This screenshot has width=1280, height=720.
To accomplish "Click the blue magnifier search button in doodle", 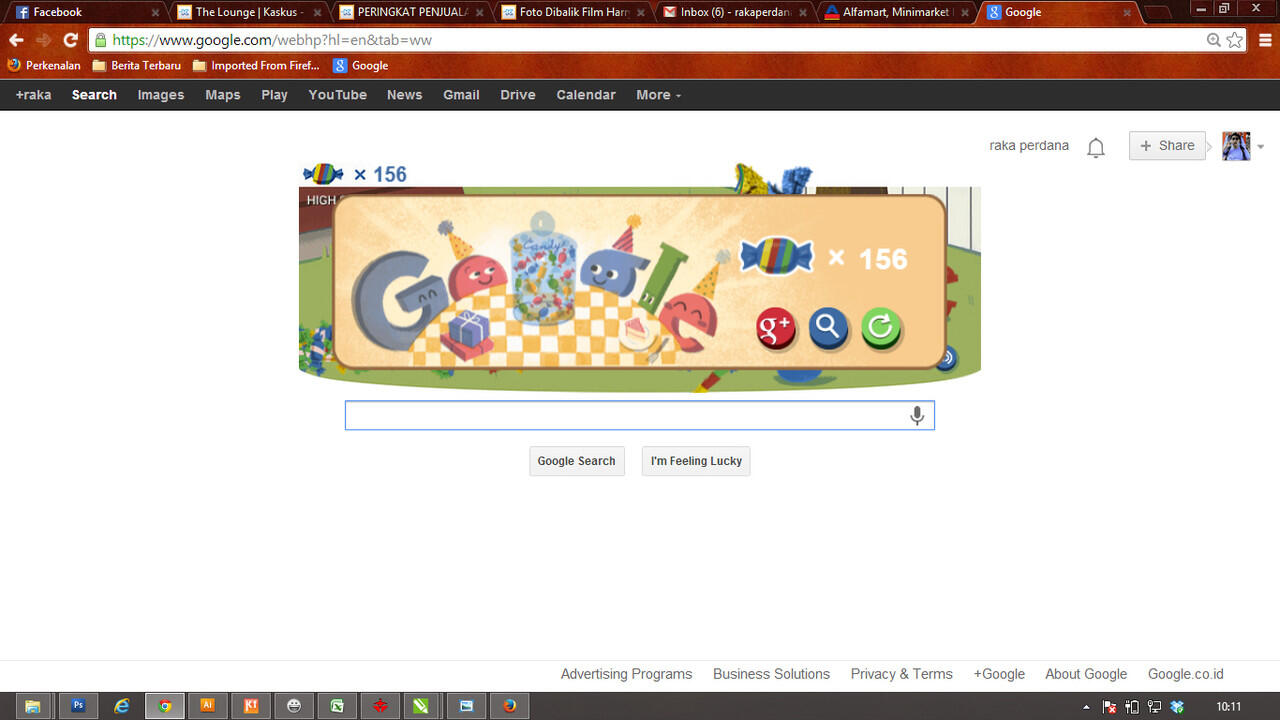I will tap(828, 328).
